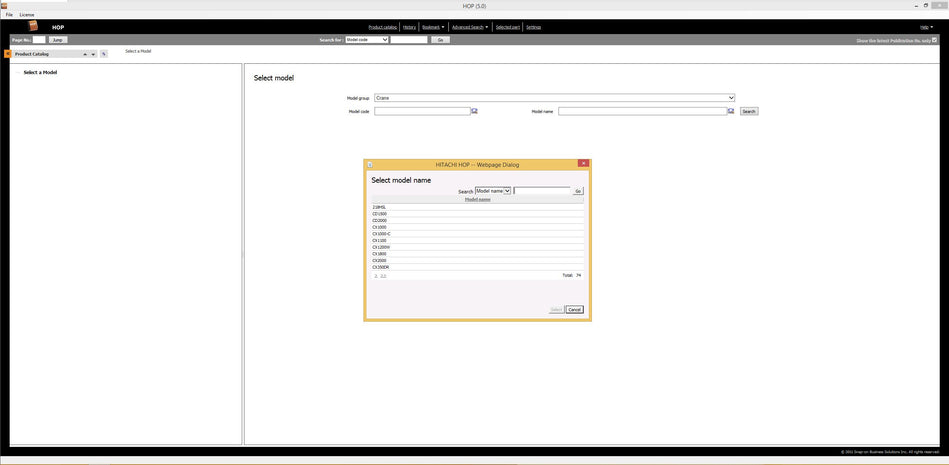Click the Page No. input field
949x465 pixels.
(x=39, y=40)
